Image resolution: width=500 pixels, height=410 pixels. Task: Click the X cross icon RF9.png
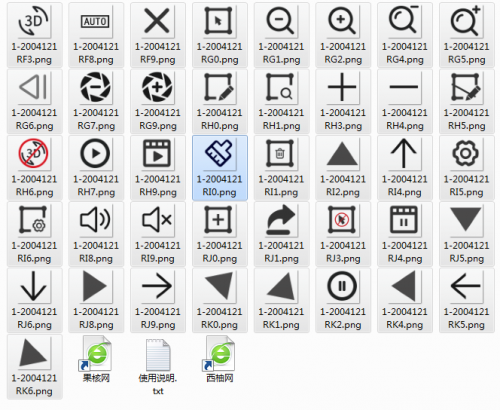(158, 35)
